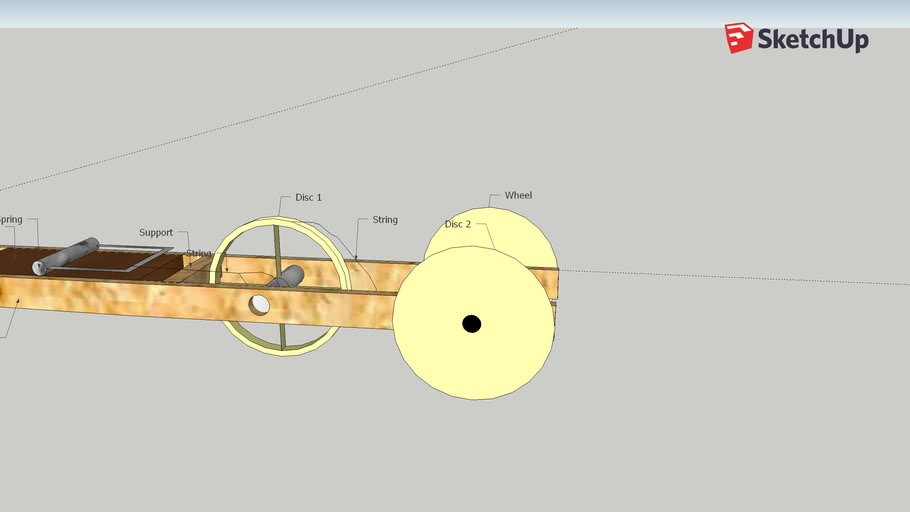Click the white round hole in wooden beam
This screenshot has height=512, width=910.
click(x=259, y=304)
